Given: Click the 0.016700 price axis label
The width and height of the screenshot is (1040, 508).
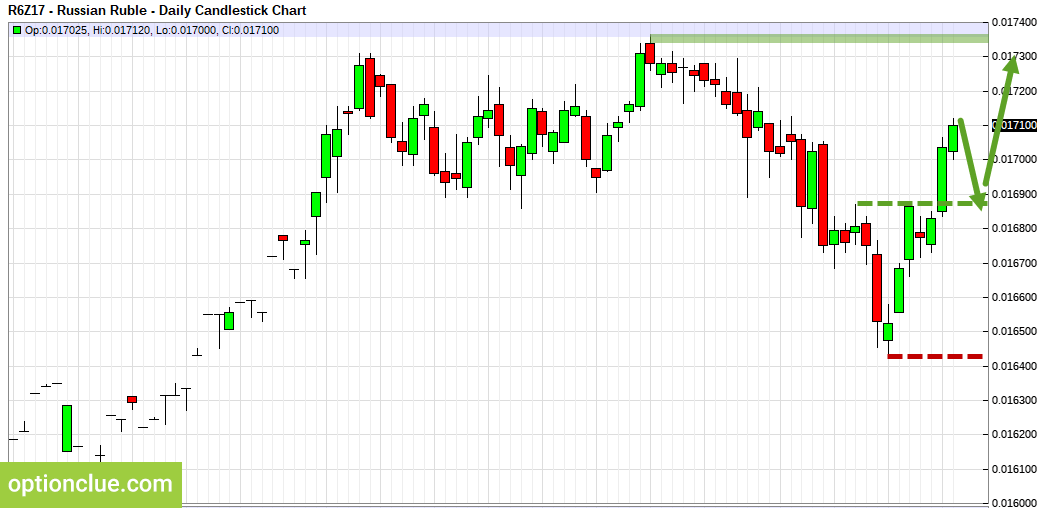Looking at the screenshot, I should (1014, 263).
